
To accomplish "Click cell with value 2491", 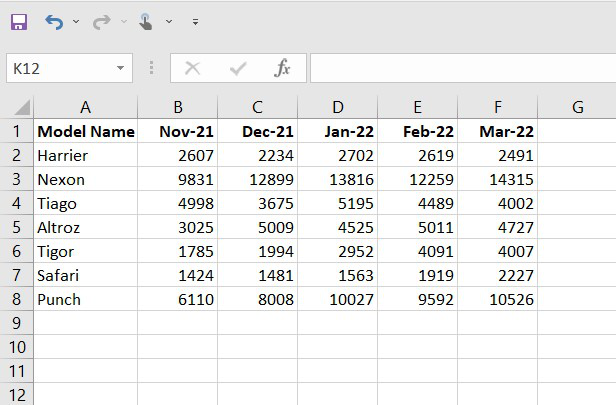I will [498, 155].
